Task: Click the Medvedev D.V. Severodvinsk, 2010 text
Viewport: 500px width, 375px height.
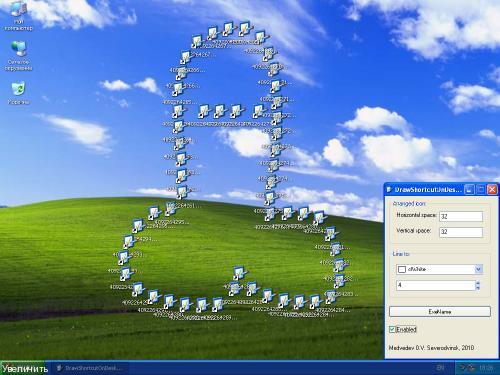Action: tap(431, 348)
